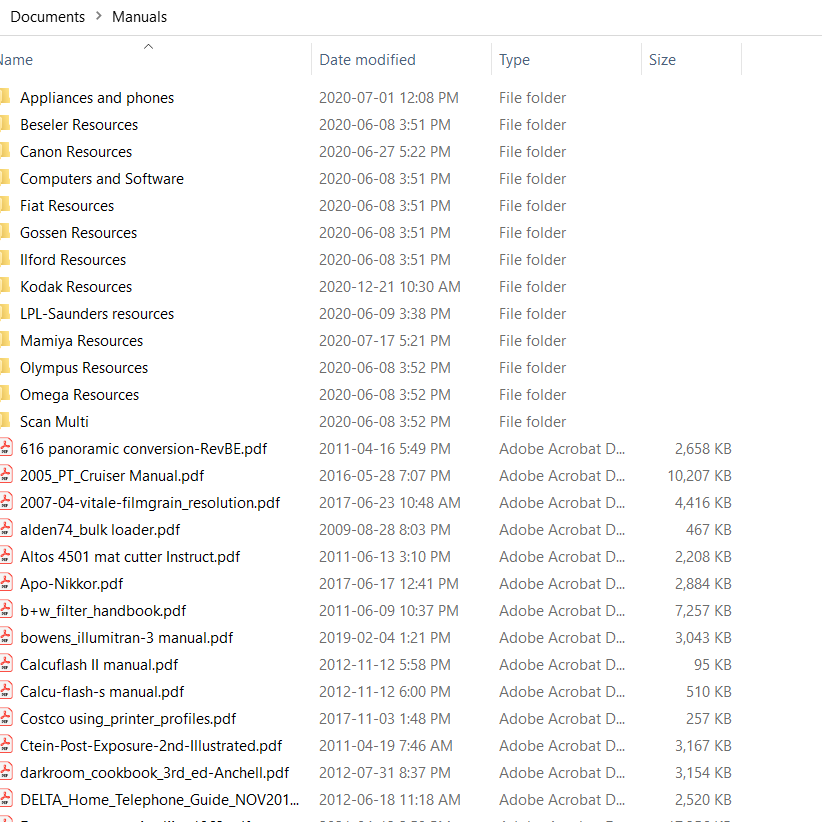
Task: Select file bowens_illumitran-3 manual.pdf
Action: (127, 637)
